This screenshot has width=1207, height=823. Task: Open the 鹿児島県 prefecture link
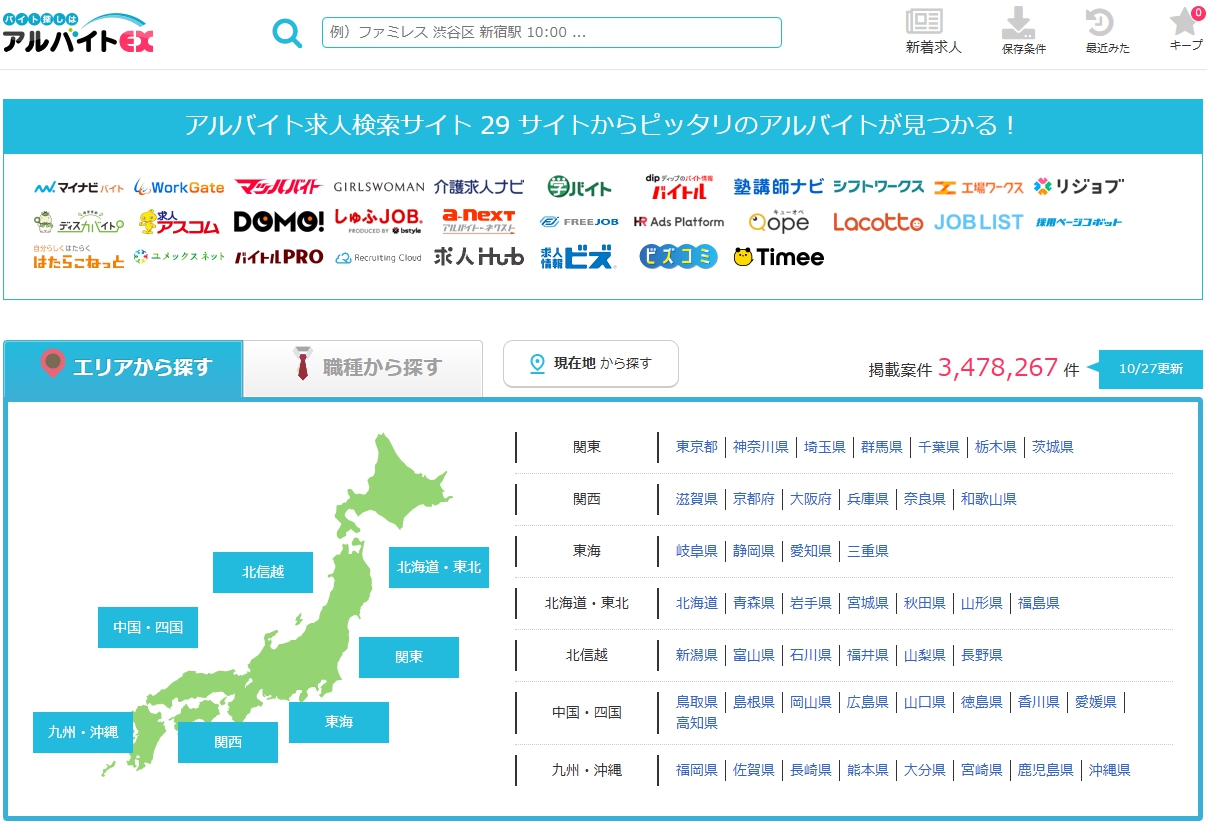[x=1046, y=770]
